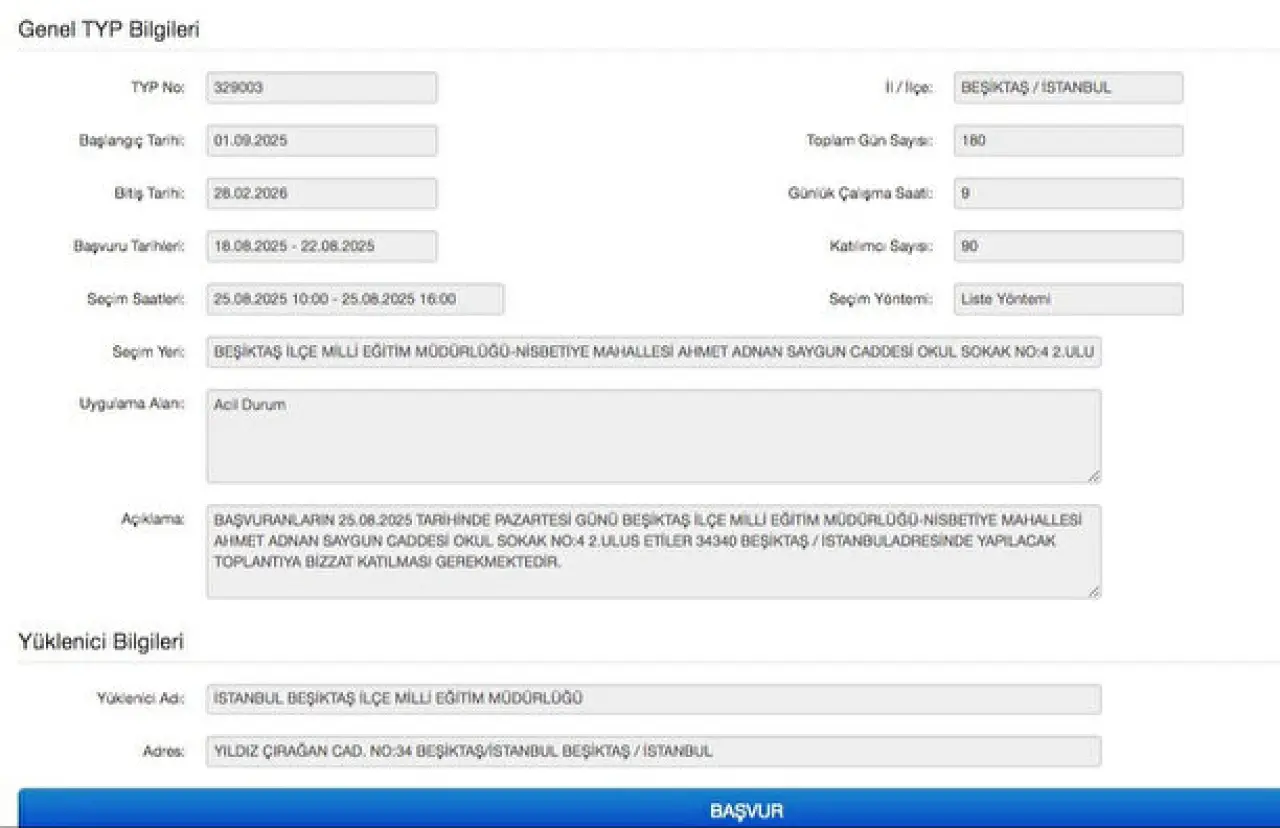Focus the Yüklenici Adı field

click(x=653, y=699)
